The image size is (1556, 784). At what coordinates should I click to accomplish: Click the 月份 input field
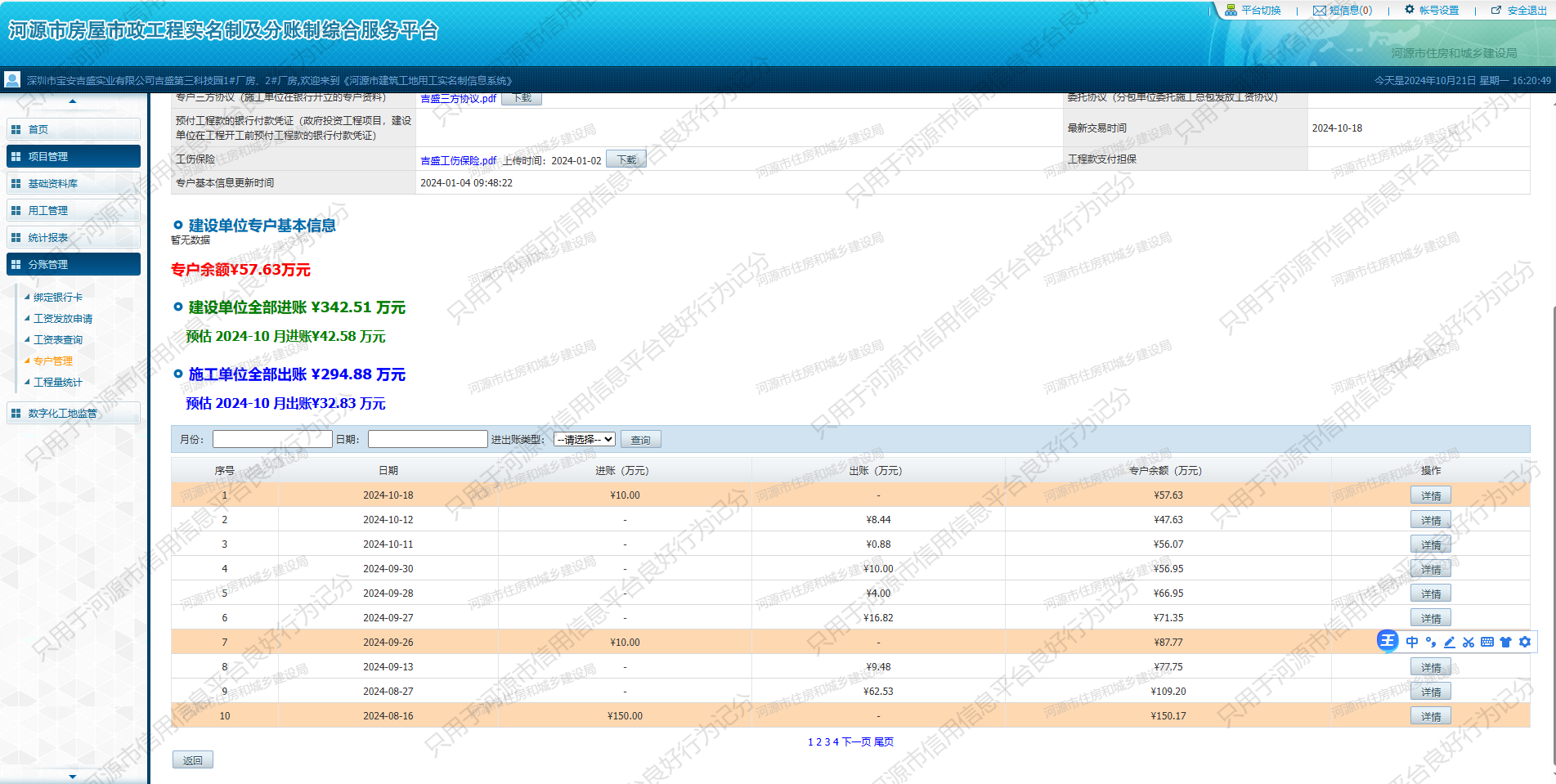click(272, 439)
